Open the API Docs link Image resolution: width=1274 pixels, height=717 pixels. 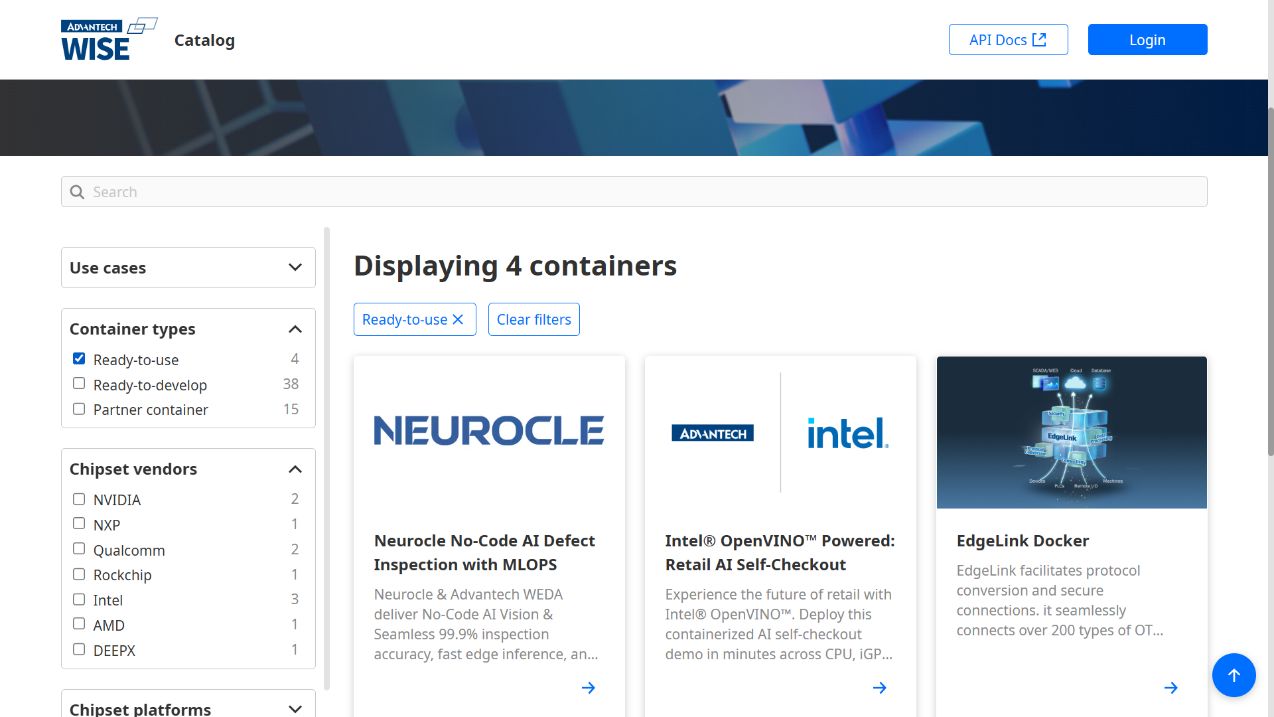point(1008,40)
